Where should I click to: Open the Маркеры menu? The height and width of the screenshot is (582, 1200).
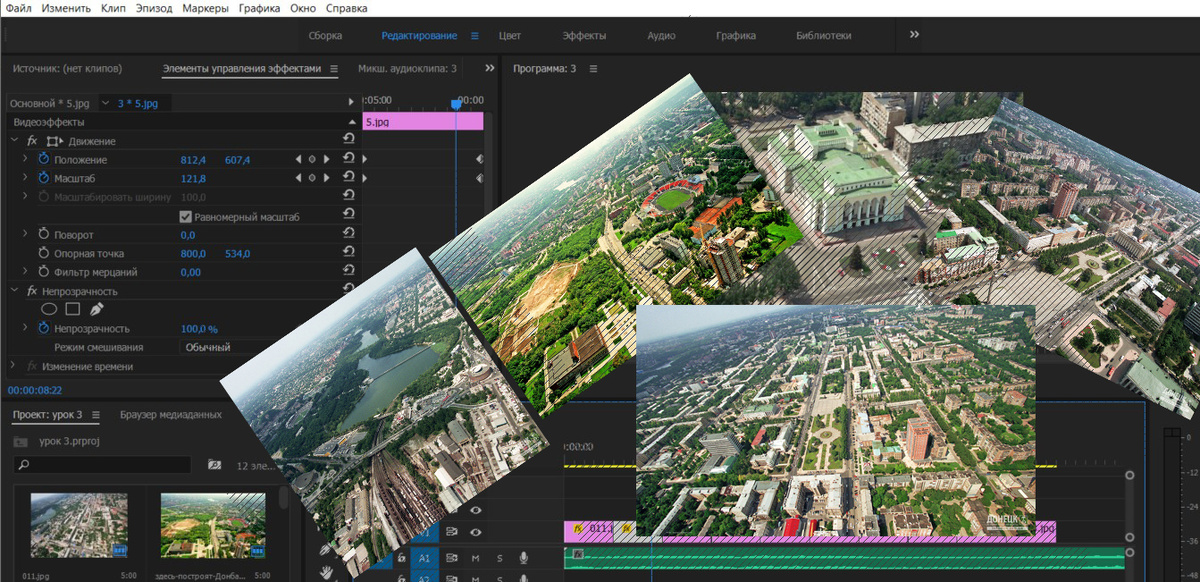[205, 8]
